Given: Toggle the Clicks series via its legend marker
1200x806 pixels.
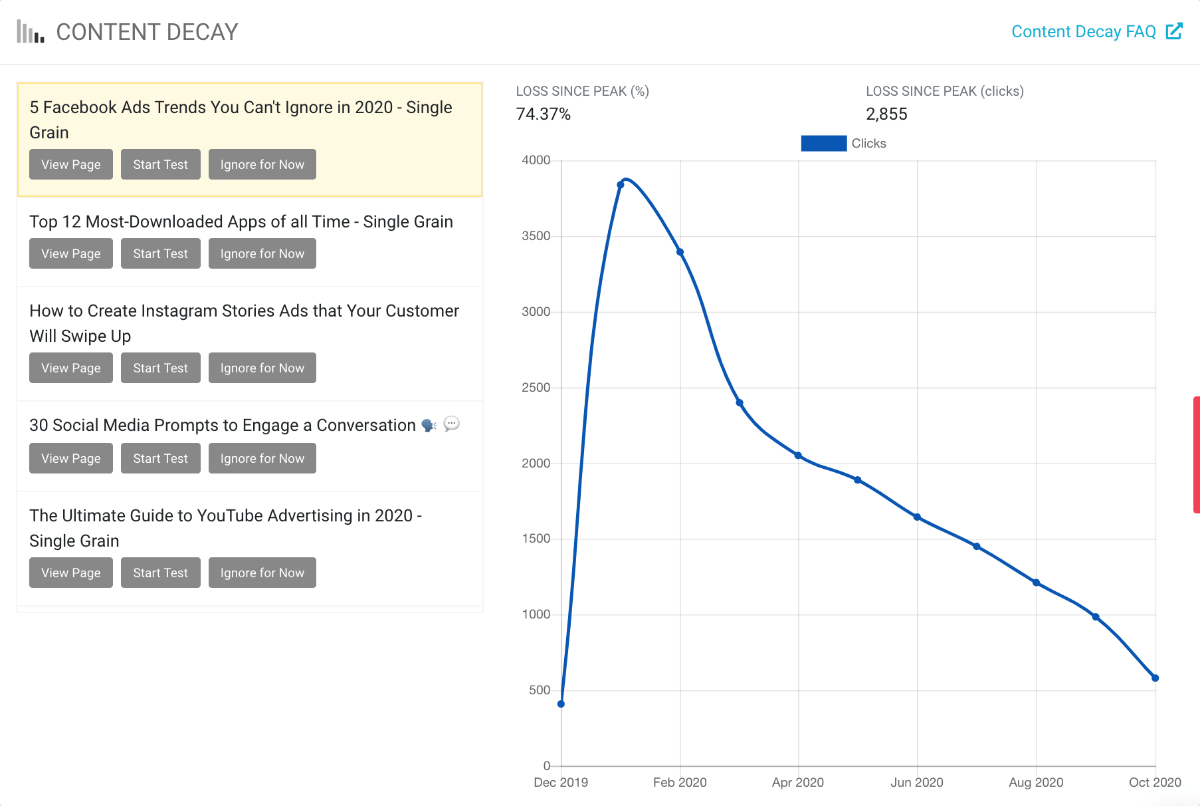Looking at the screenshot, I should point(822,143).
